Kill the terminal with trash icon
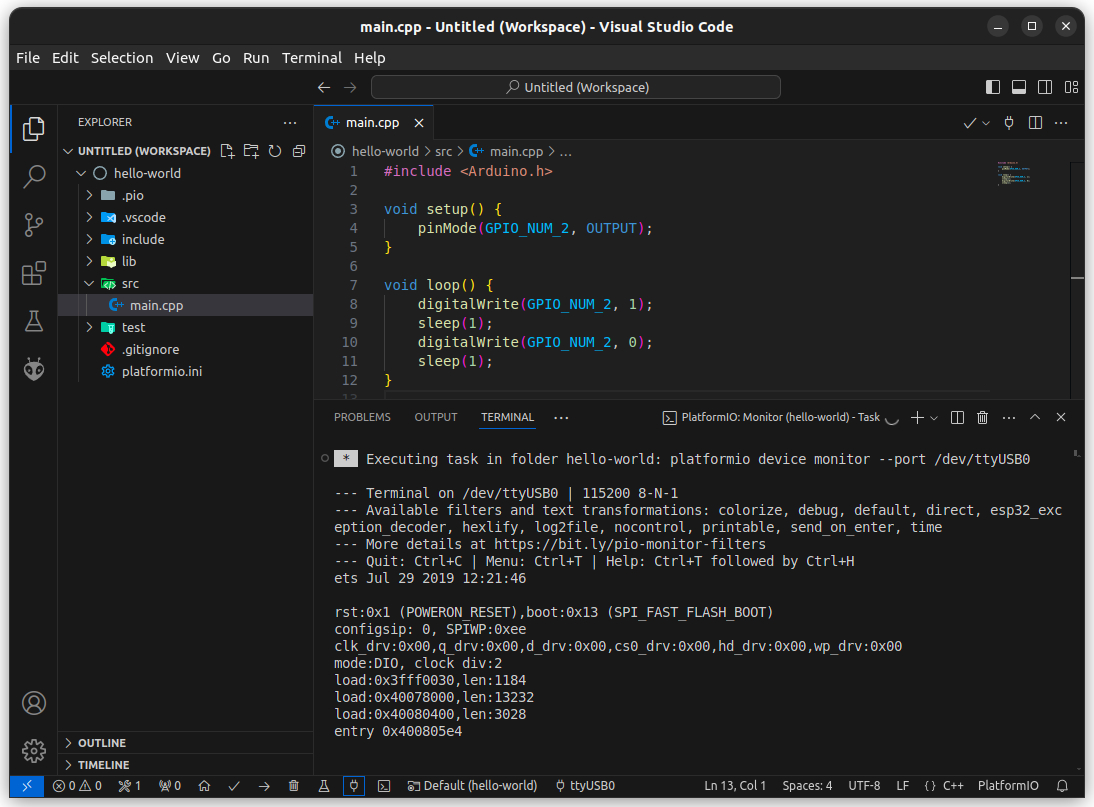The height and width of the screenshot is (807, 1094). pyautogui.click(x=982, y=417)
